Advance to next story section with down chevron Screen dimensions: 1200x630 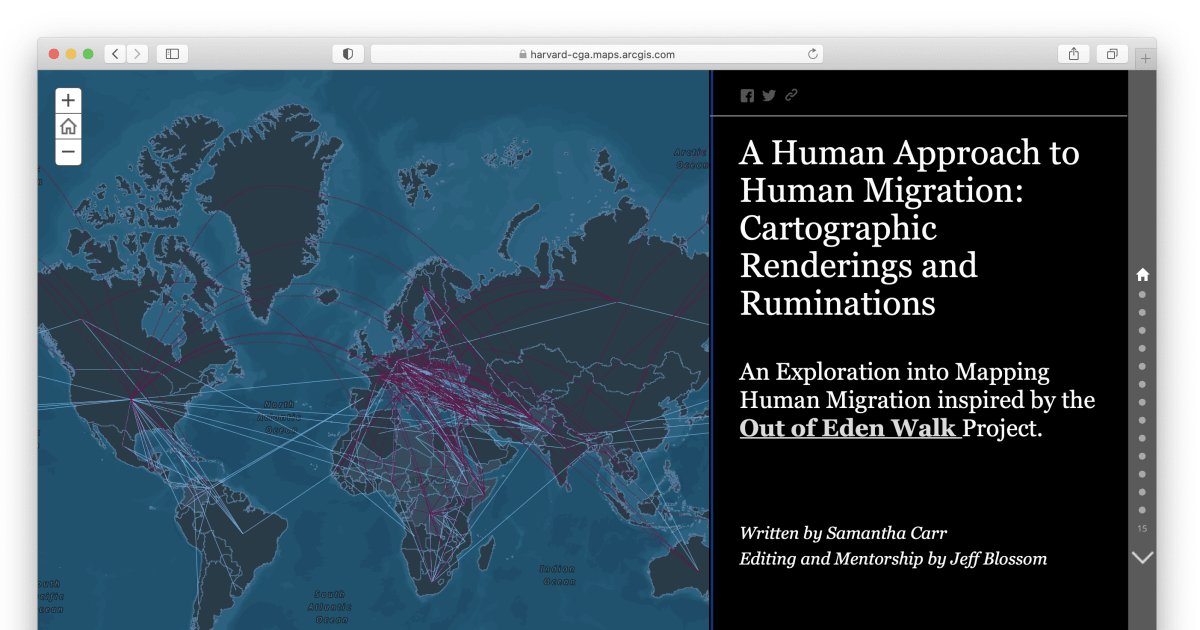(x=1143, y=557)
